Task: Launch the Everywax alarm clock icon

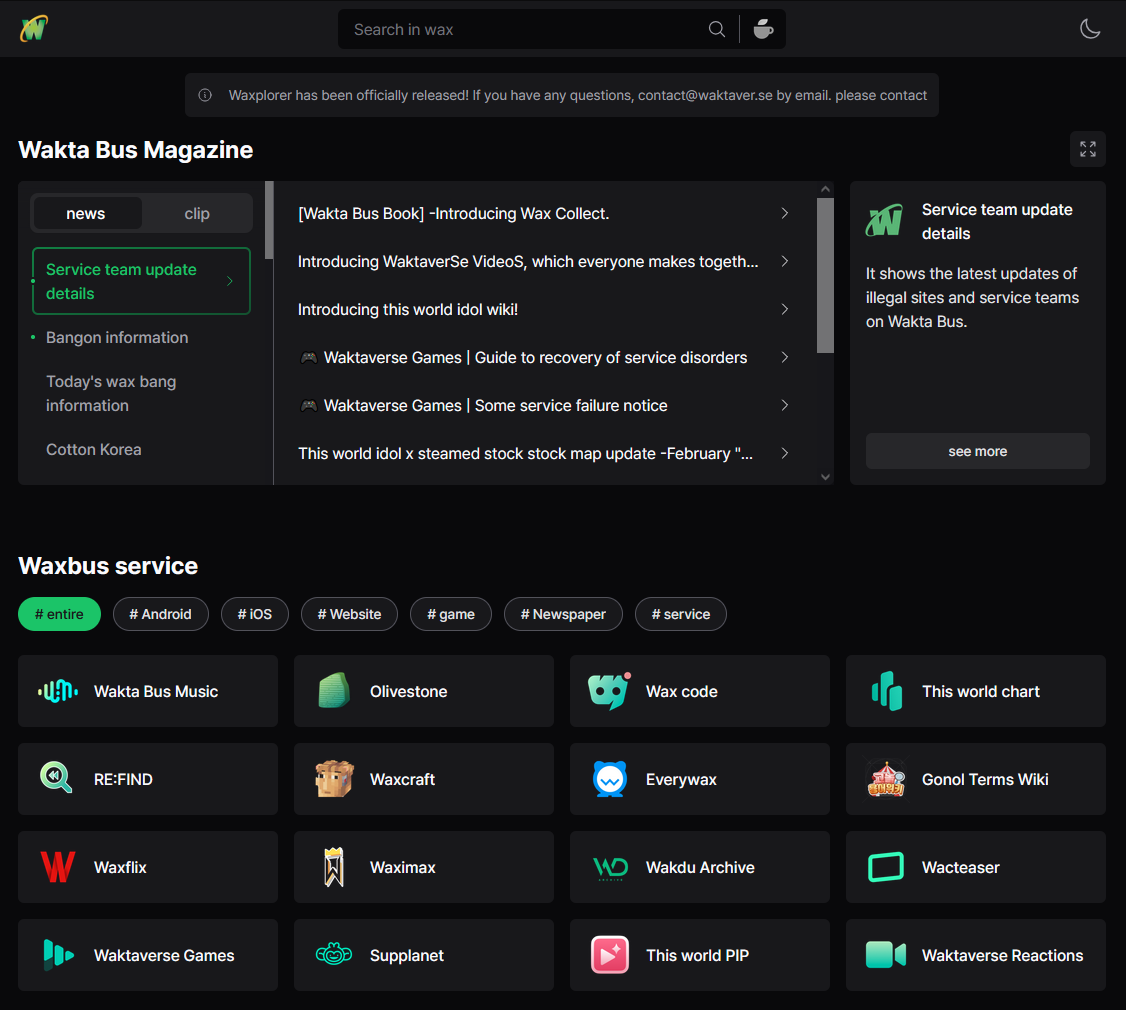Action: tap(610, 779)
